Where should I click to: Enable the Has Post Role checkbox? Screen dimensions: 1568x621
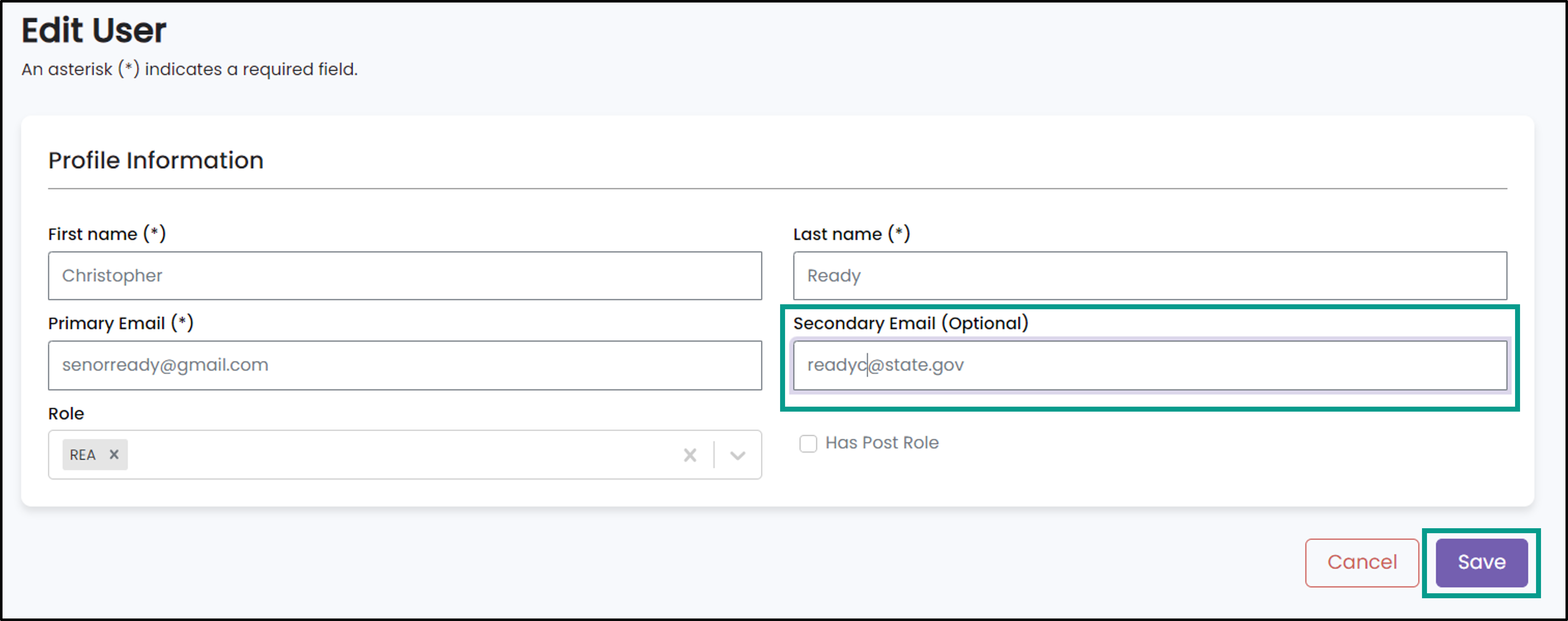(x=808, y=443)
